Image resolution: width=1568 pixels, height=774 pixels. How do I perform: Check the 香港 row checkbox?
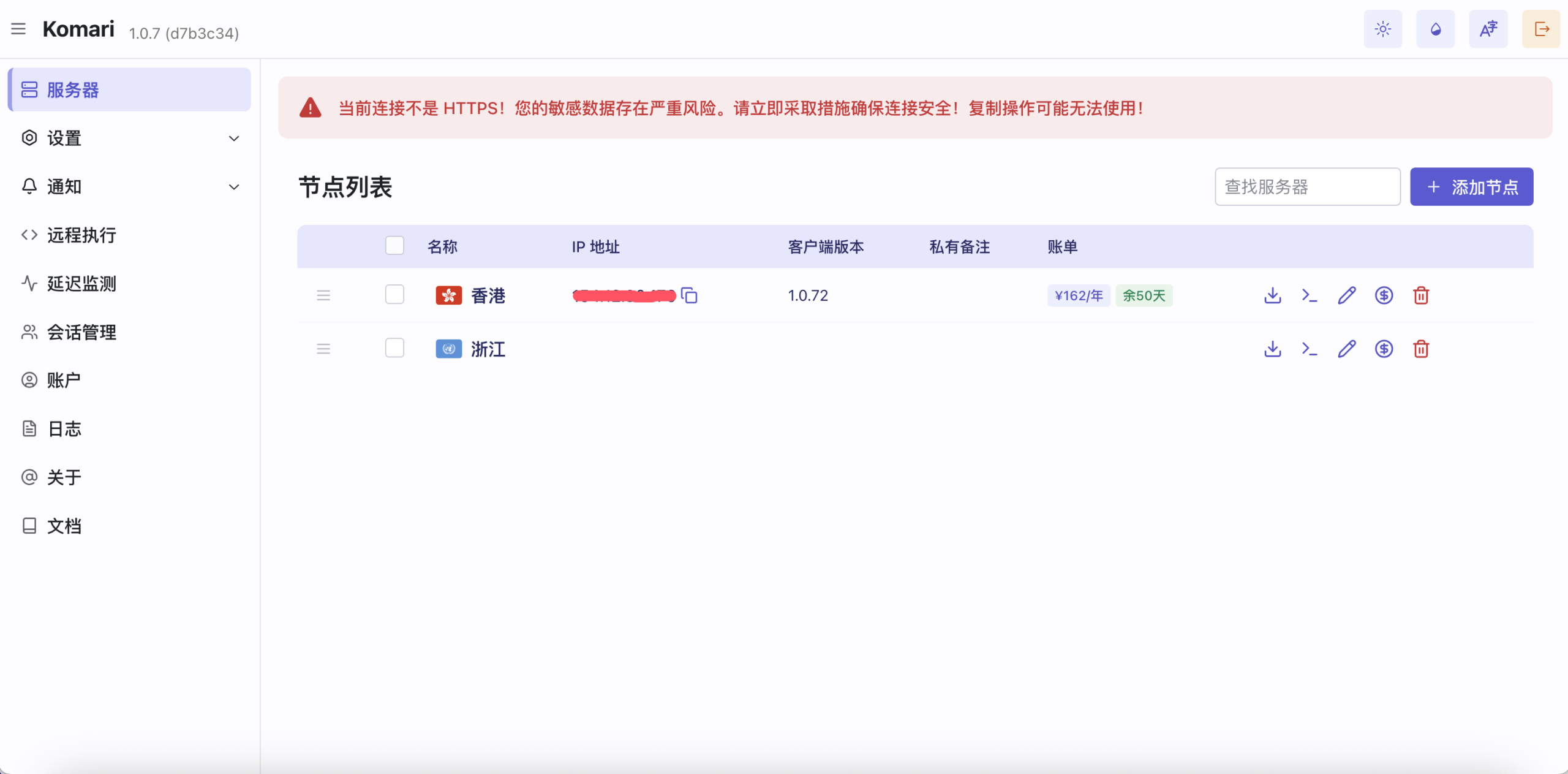(394, 295)
